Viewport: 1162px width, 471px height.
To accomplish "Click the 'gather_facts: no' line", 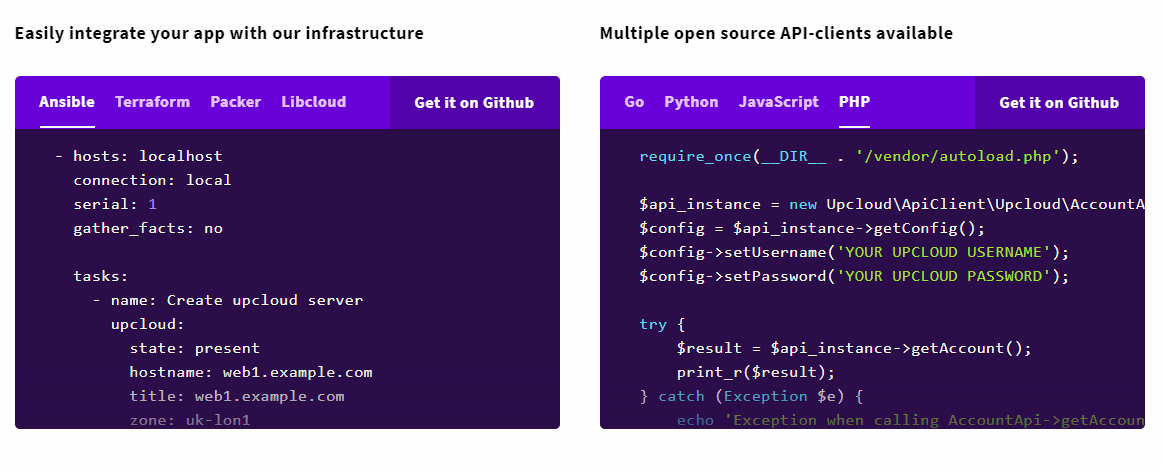I will coord(148,228).
